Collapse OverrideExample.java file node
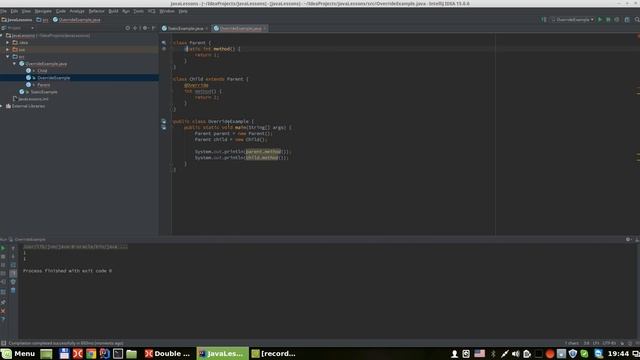640x360 pixels. tap(14, 64)
